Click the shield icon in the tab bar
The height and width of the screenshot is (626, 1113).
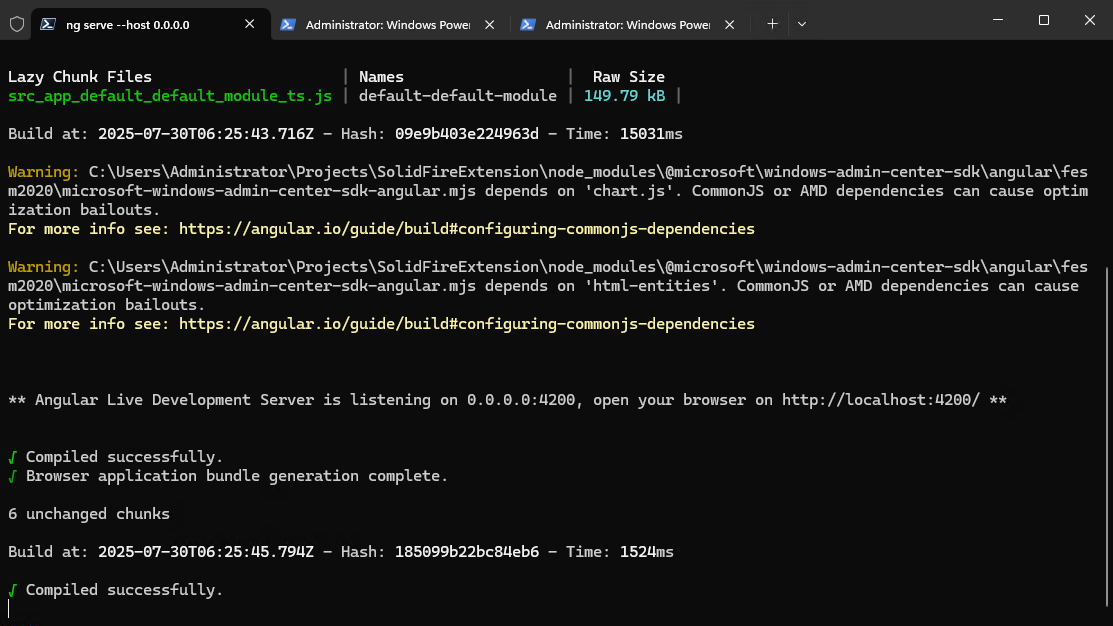pyautogui.click(x=17, y=24)
